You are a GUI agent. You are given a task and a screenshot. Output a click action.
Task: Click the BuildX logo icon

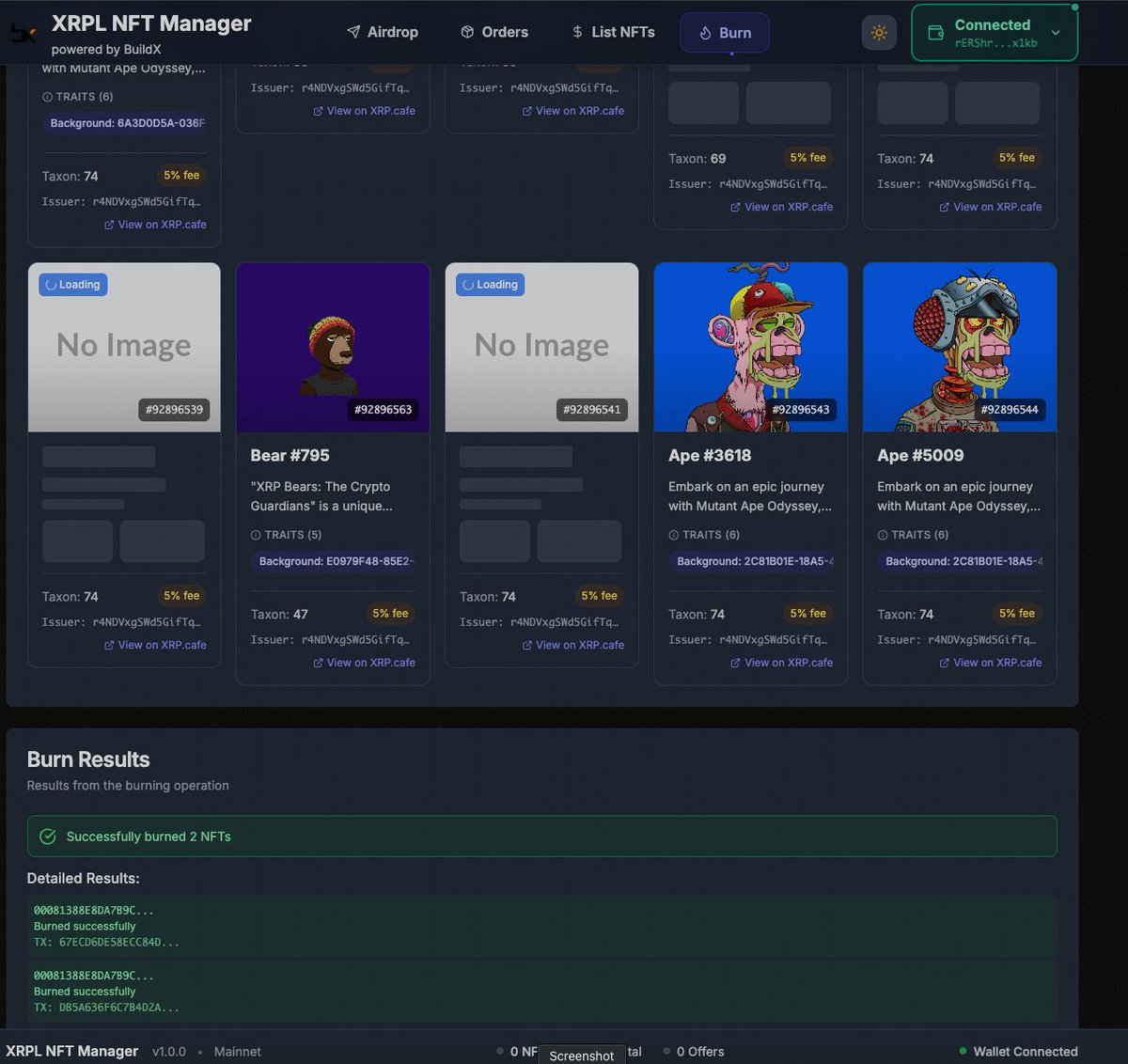23,34
